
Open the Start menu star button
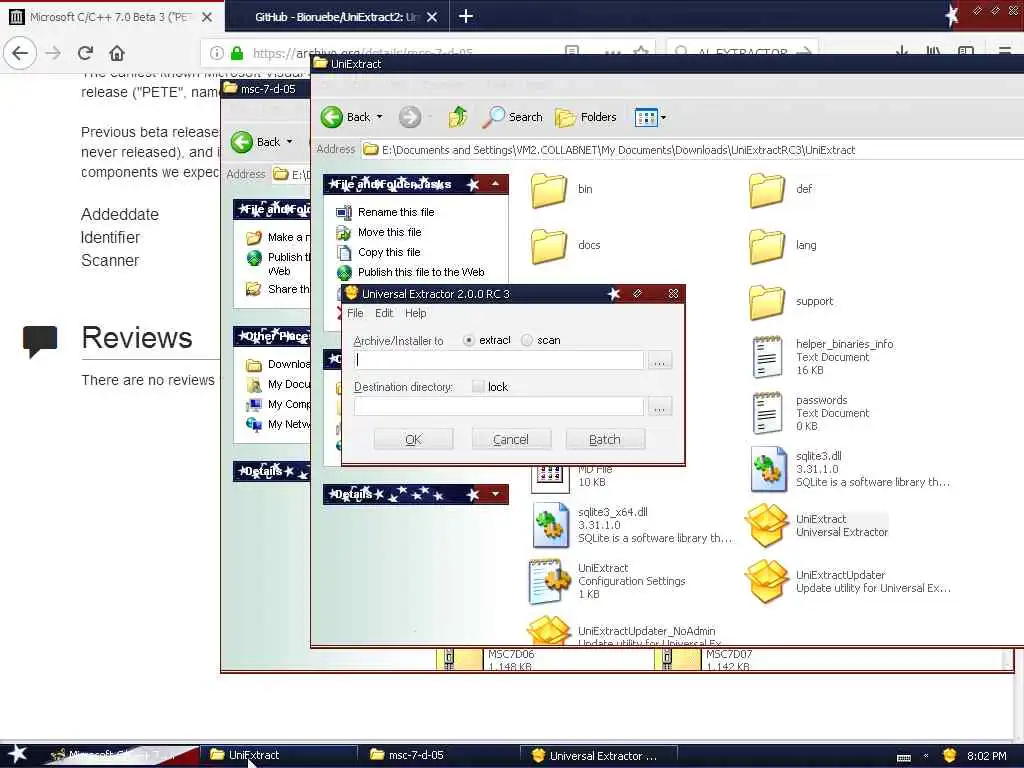18,754
